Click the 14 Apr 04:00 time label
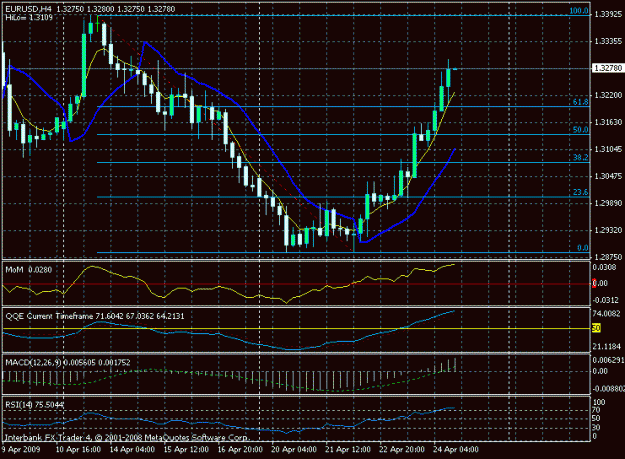The width and height of the screenshot is (625, 459). coord(132,449)
